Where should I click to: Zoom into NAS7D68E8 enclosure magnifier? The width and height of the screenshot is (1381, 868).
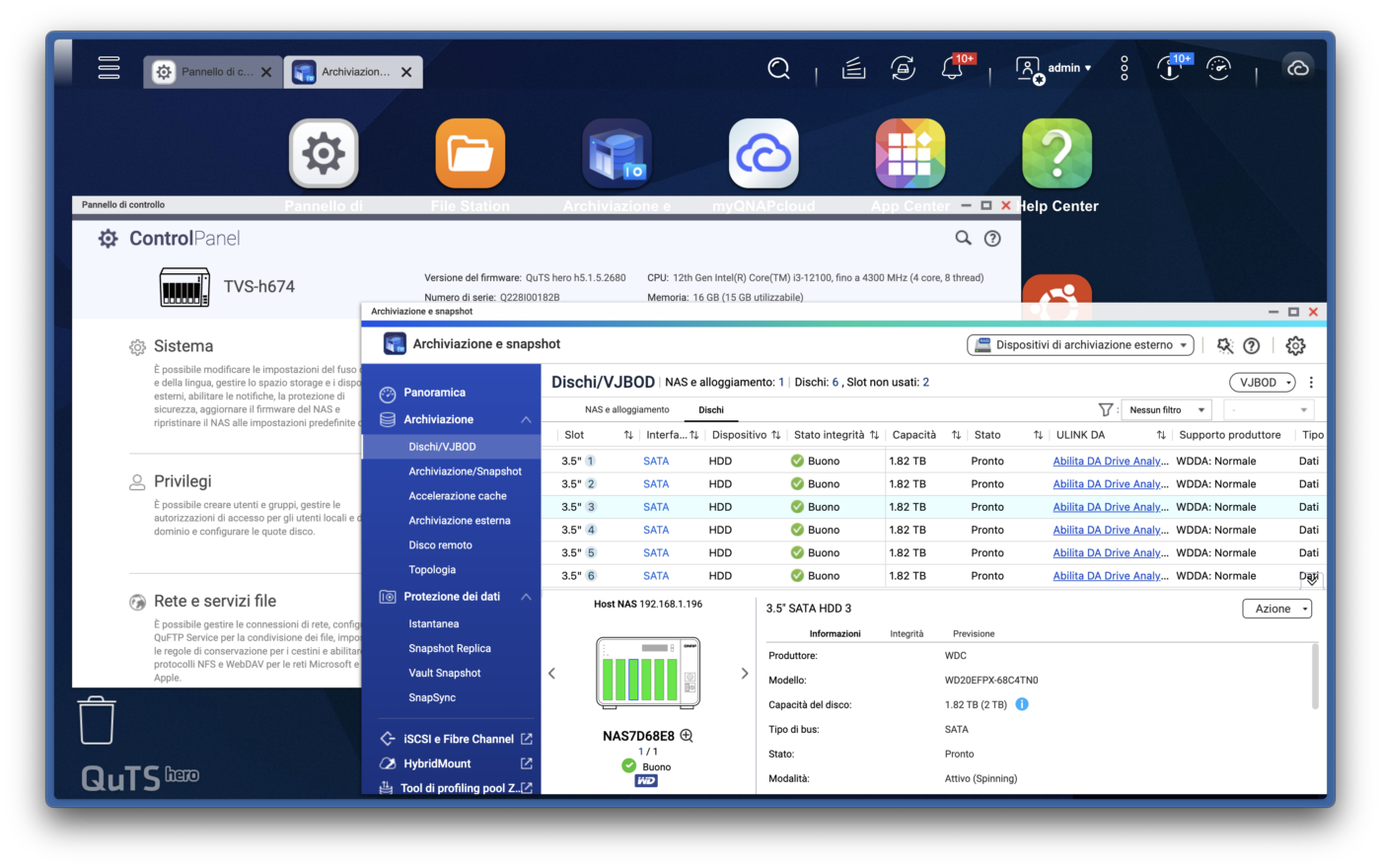(x=687, y=736)
